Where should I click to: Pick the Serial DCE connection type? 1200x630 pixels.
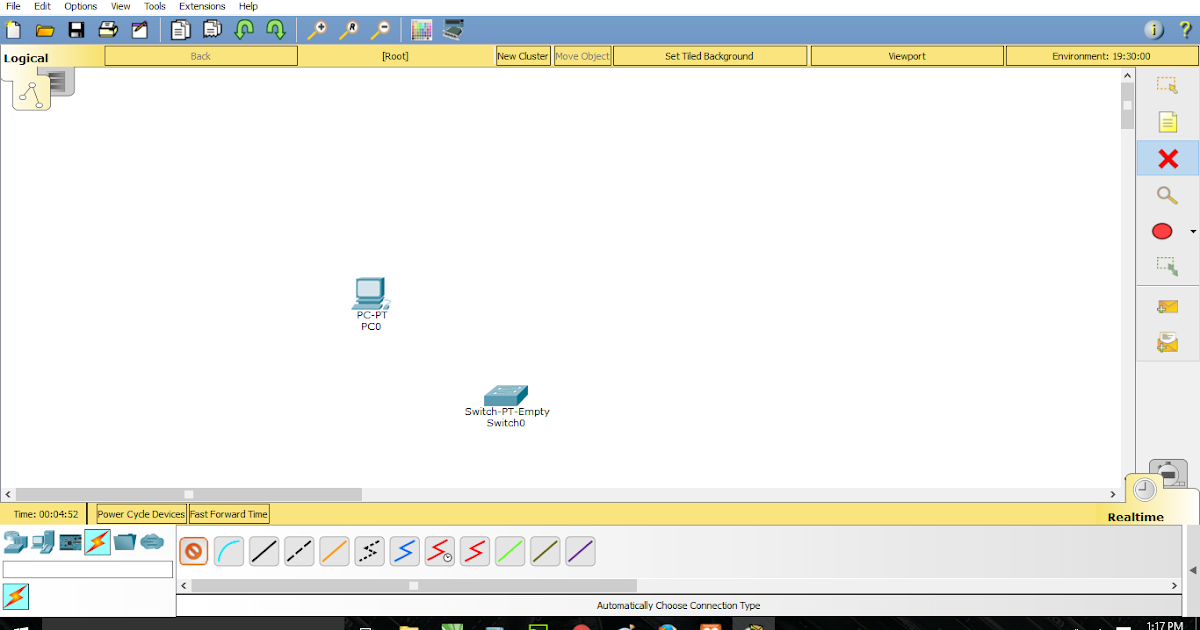click(x=439, y=551)
